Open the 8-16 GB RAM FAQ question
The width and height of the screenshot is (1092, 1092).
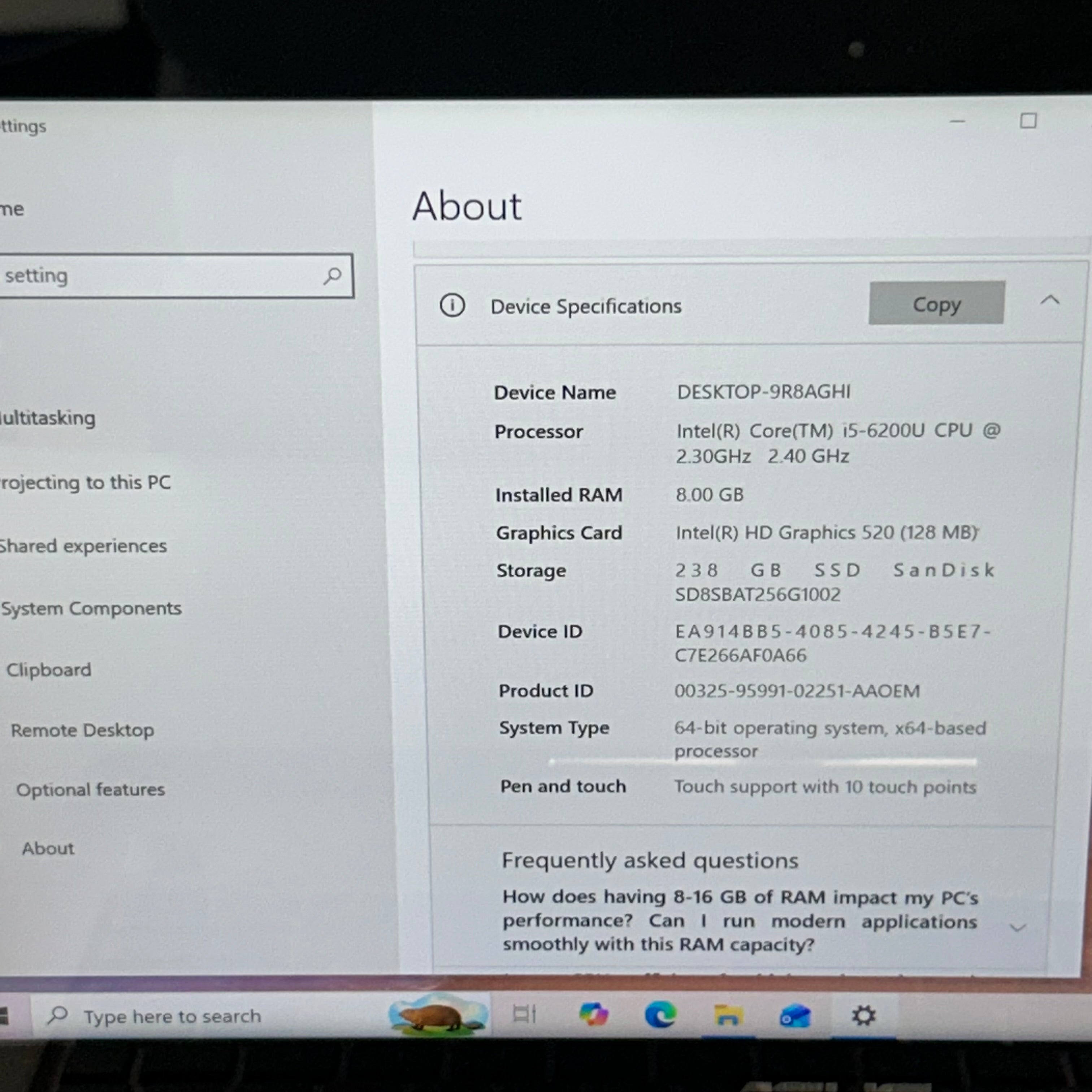pos(740,921)
